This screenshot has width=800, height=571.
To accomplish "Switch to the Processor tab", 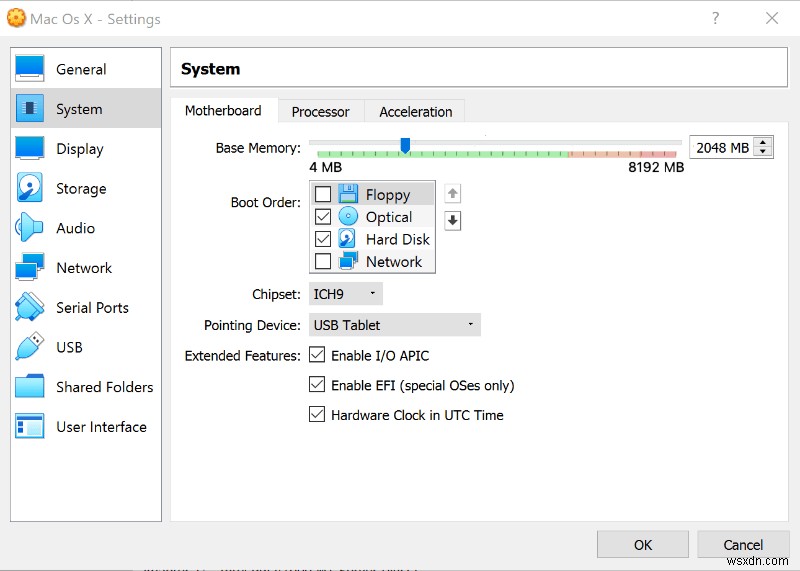I will pos(320,112).
